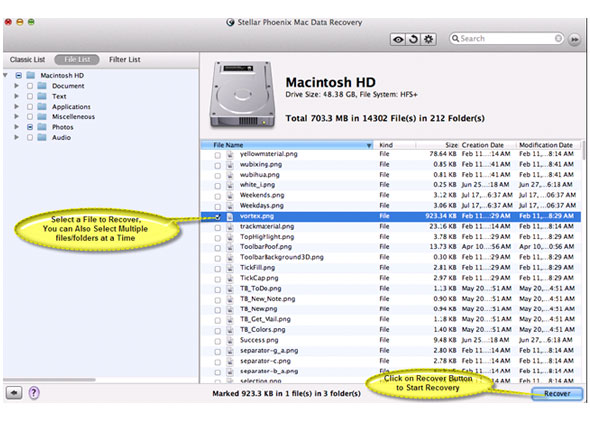Sort by the Size column header
The image size is (590, 421).
point(438,145)
